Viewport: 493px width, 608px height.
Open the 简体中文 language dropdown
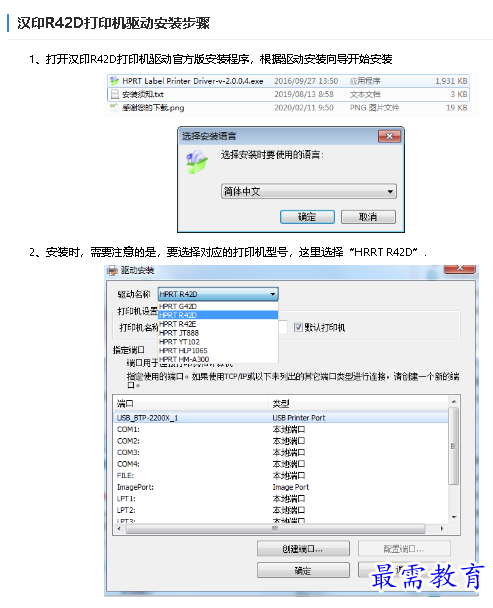click(309, 191)
